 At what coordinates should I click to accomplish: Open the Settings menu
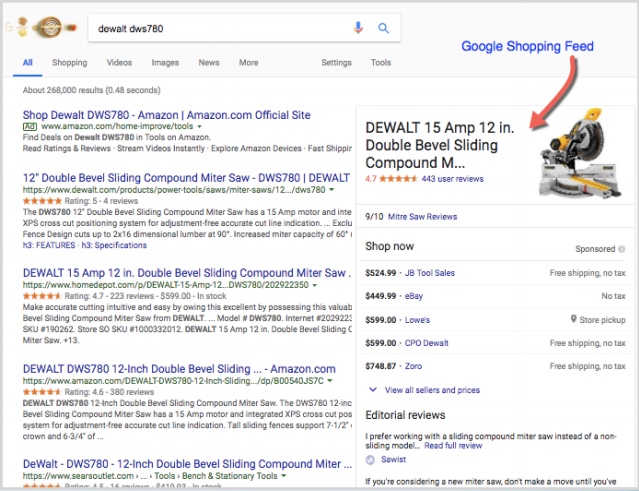(x=336, y=62)
